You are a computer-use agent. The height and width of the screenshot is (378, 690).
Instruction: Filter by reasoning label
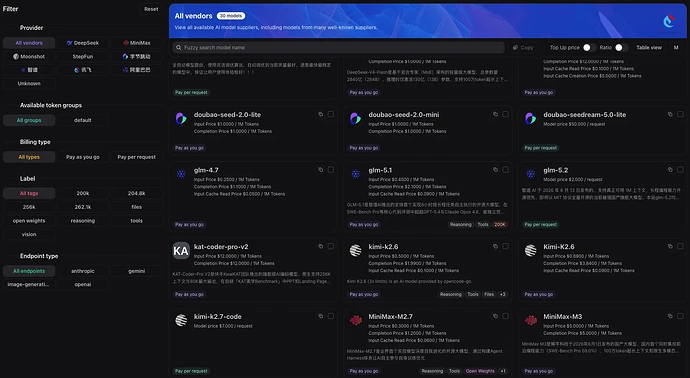coord(83,220)
